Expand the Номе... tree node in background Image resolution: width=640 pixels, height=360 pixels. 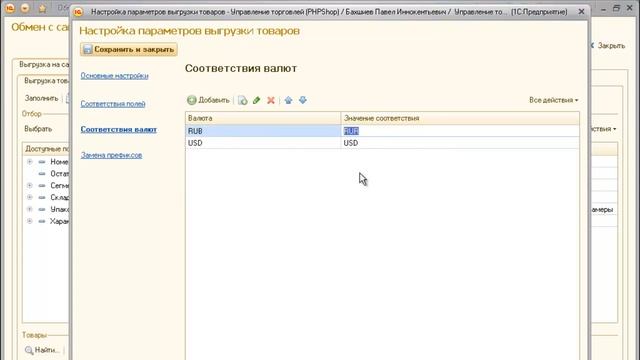coord(29,162)
